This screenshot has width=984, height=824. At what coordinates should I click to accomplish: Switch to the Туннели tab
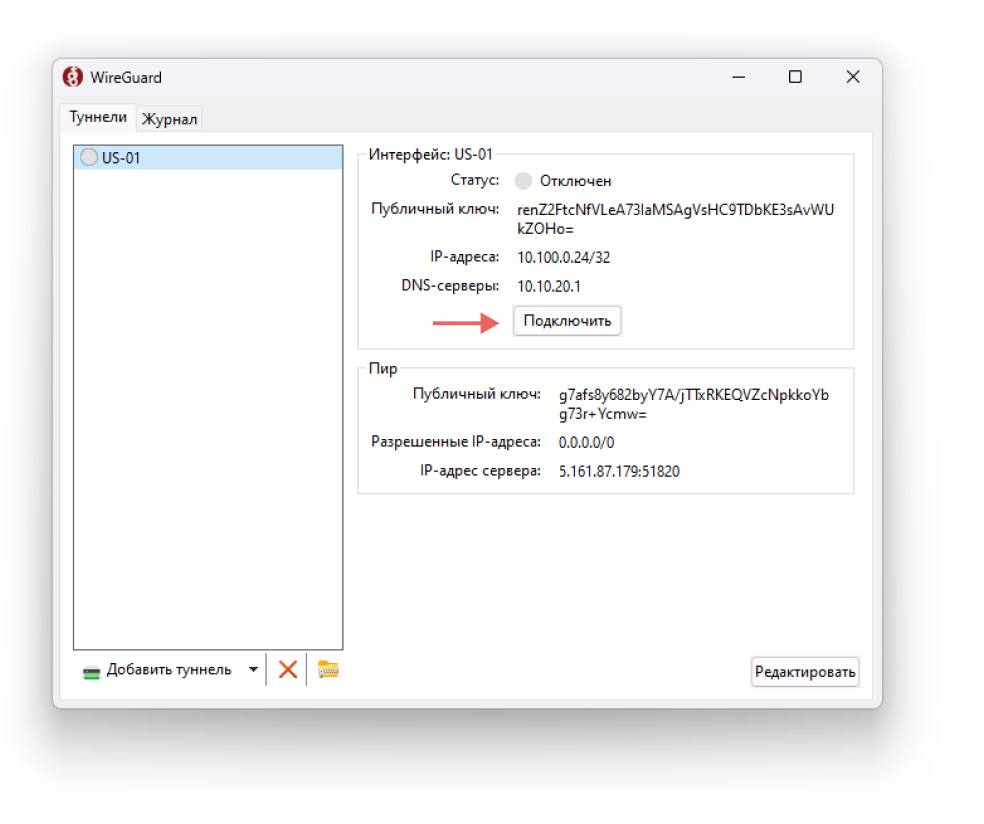tap(98, 117)
